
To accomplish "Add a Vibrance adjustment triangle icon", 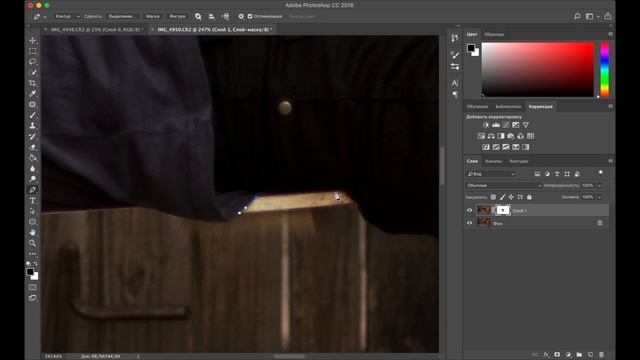I will [x=526, y=125].
